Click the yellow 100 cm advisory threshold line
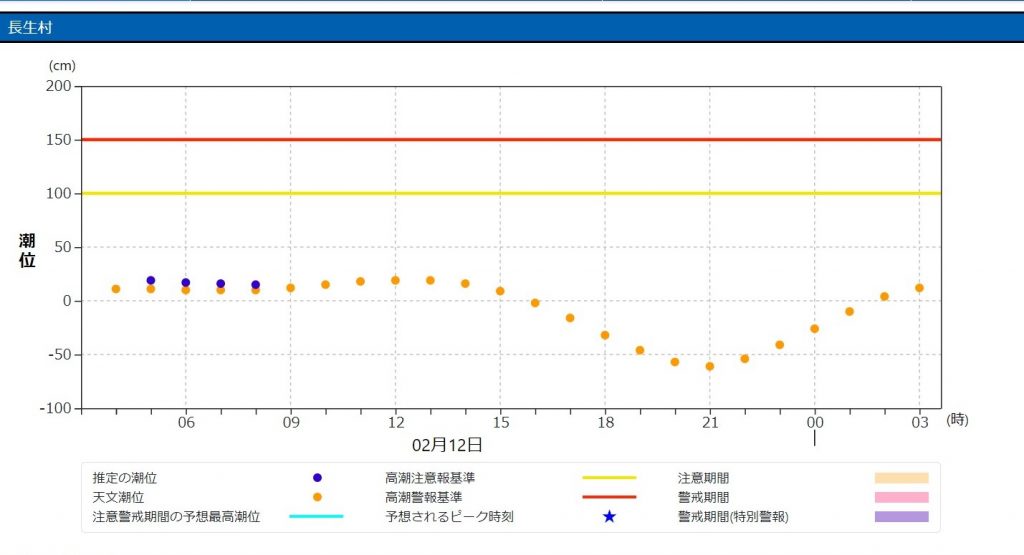 (511, 193)
